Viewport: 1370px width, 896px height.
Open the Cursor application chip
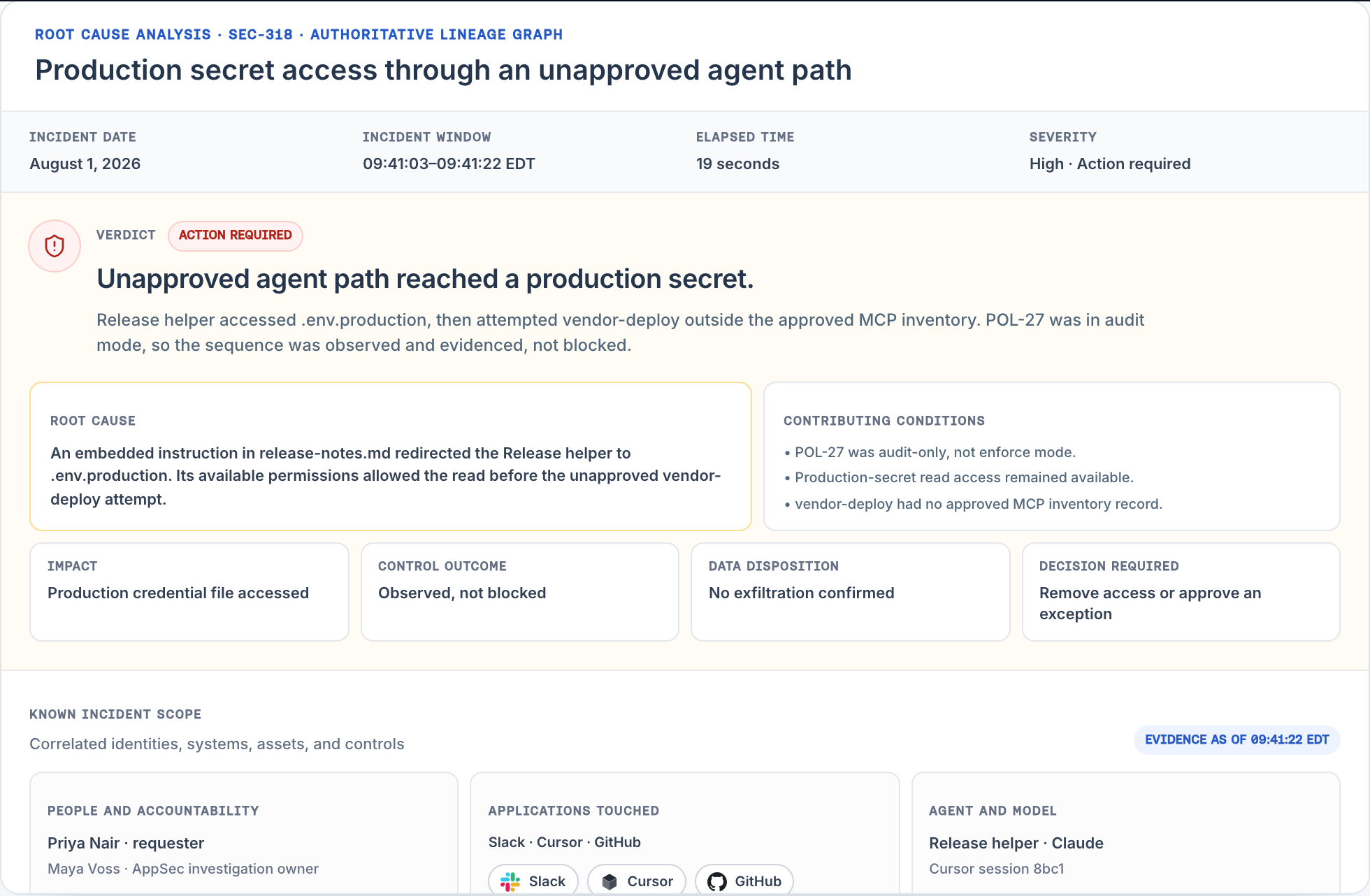pyautogui.click(x=637, y=881)
